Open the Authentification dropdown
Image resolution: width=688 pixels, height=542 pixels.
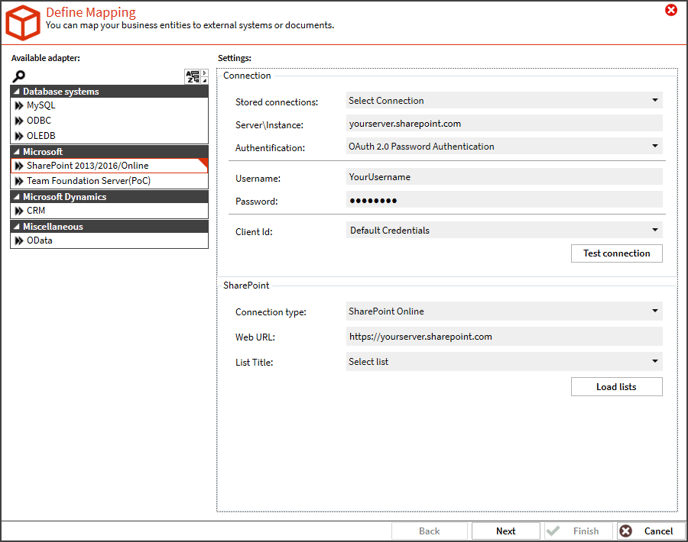point(504,146)
